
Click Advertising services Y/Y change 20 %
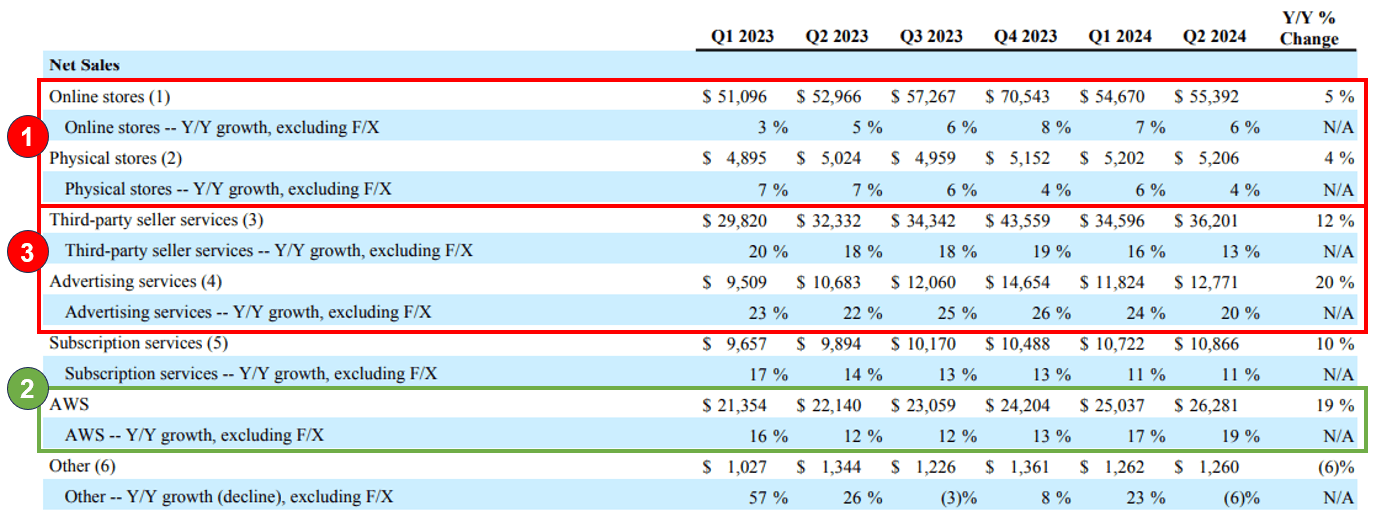[x=1335, y=281]
